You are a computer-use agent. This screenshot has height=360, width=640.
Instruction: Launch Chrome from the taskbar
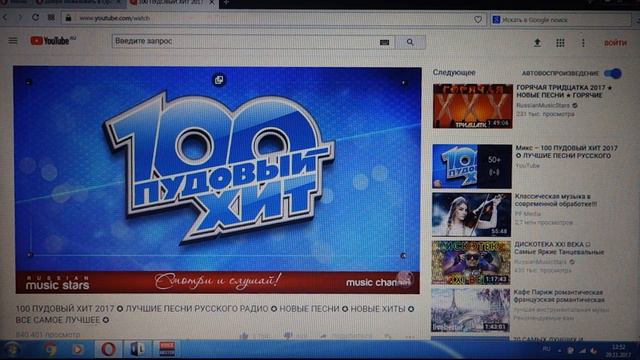[51, 350]
